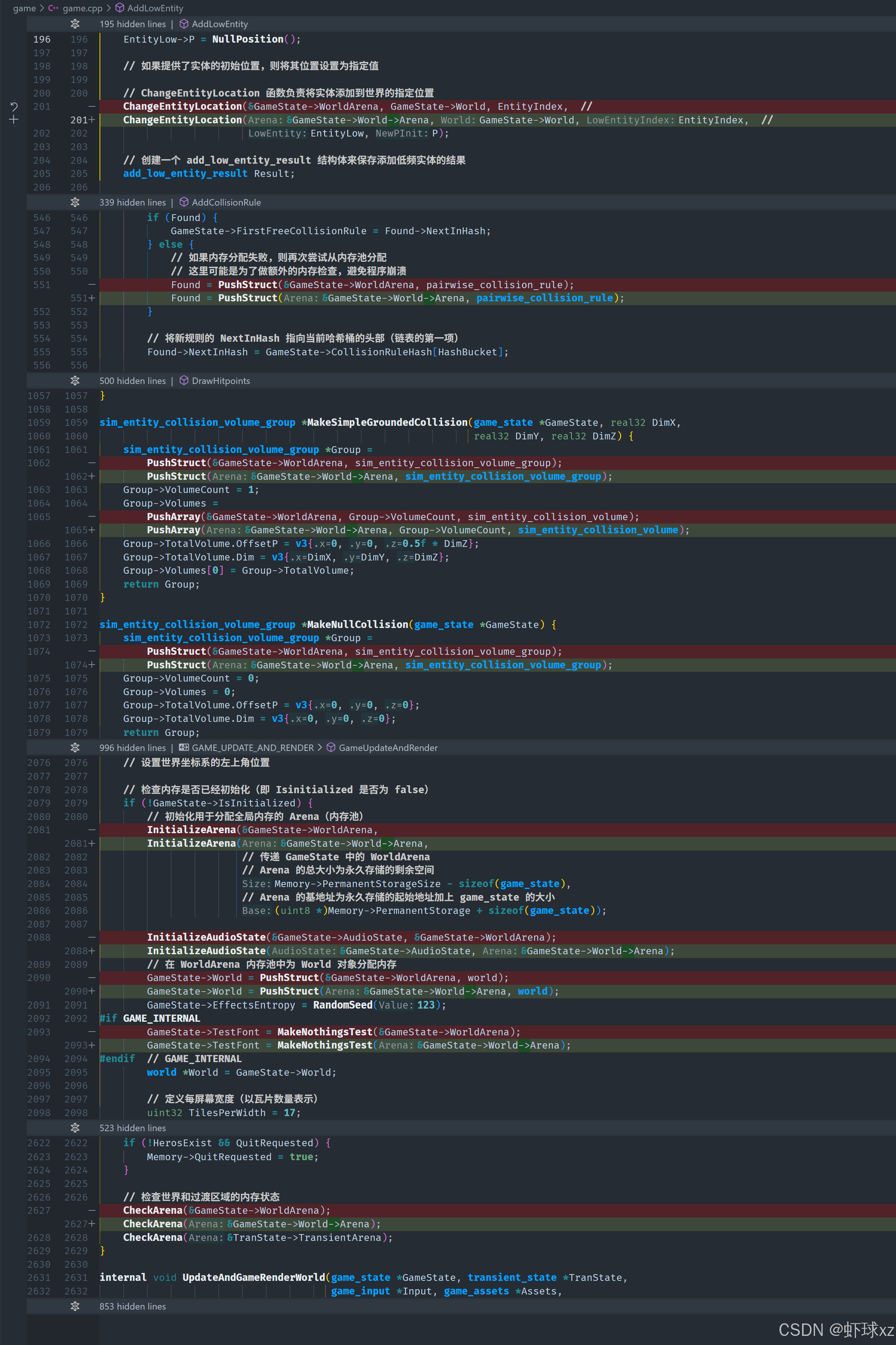Click the cube symbol icon before AddCollisionRule
This screenshot has height=1345, width=896.
click(x=184, y=202)
